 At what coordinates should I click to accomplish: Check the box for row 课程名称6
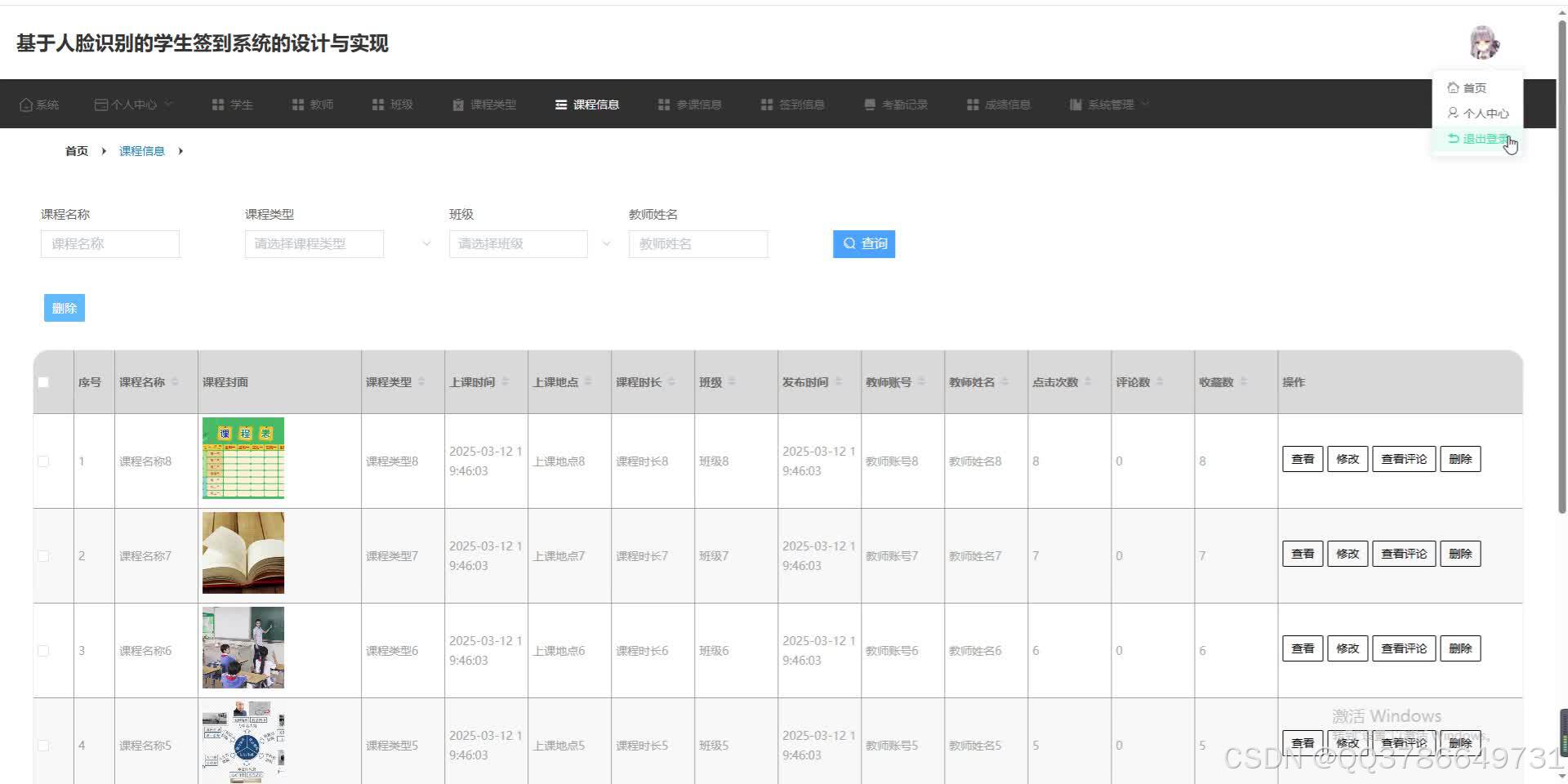(x=43, y=651)
